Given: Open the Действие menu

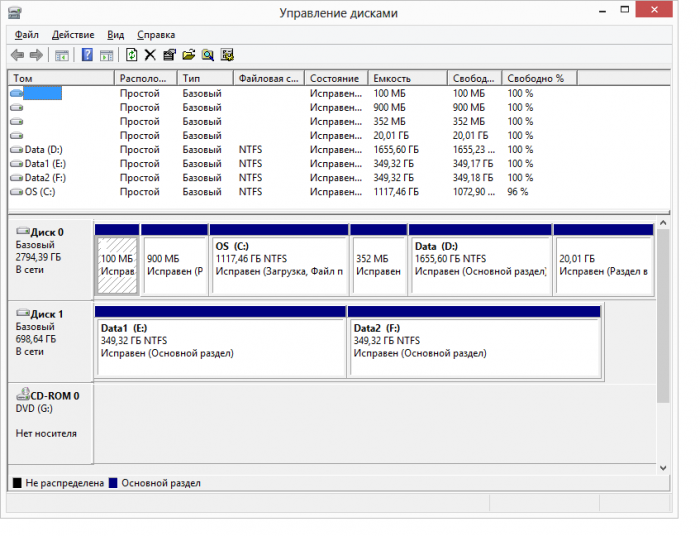Looking at the screenshot, I should [72, 34].
